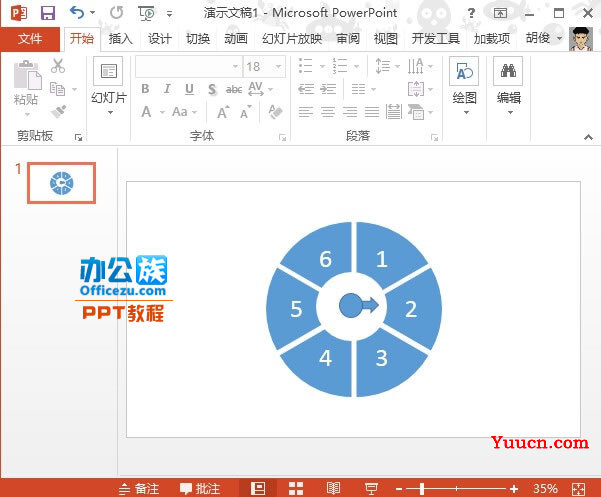
Task: Toggle align right
Action: (350, 112)
